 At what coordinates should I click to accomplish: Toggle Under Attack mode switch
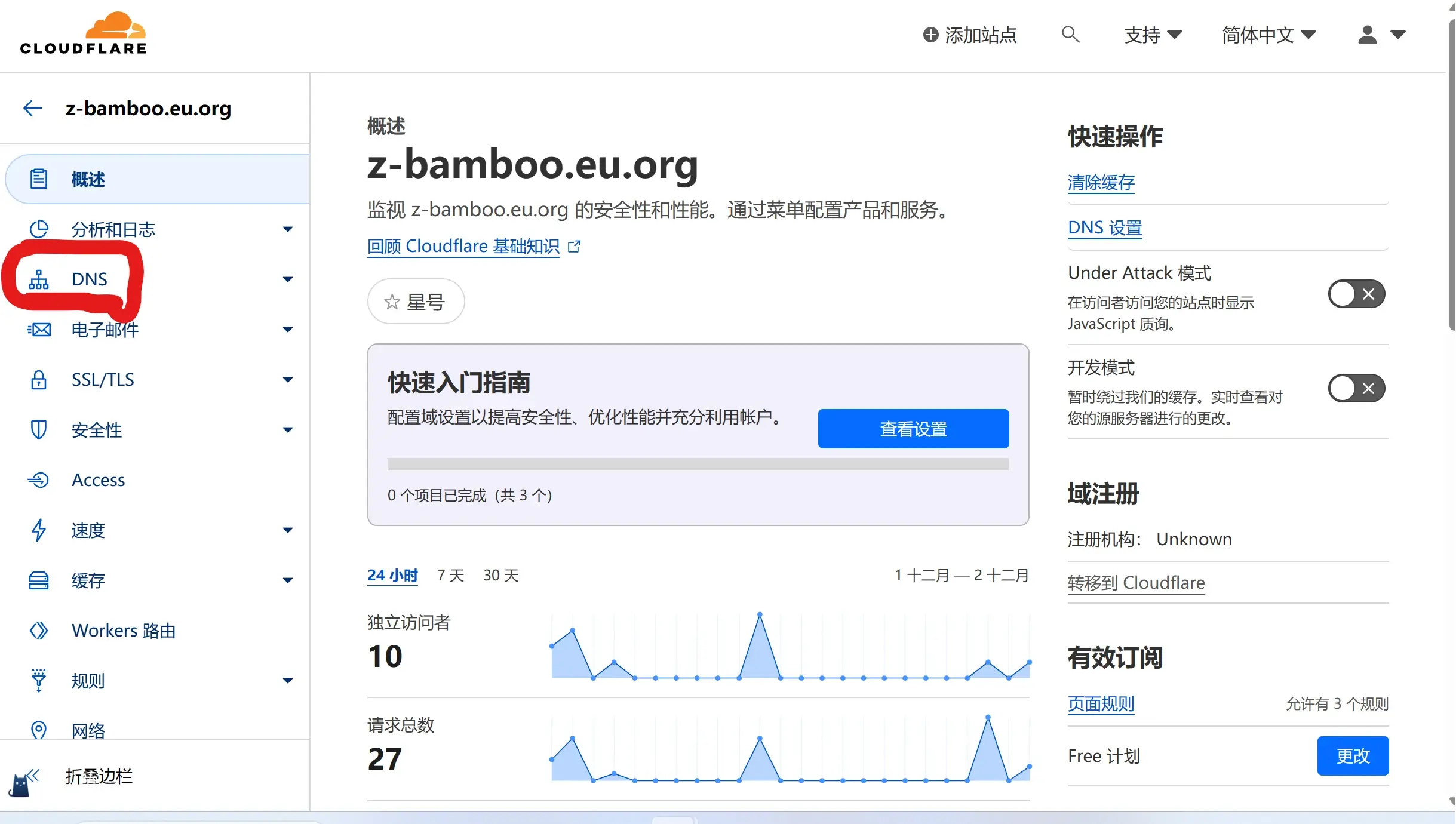pos(1356,294)
